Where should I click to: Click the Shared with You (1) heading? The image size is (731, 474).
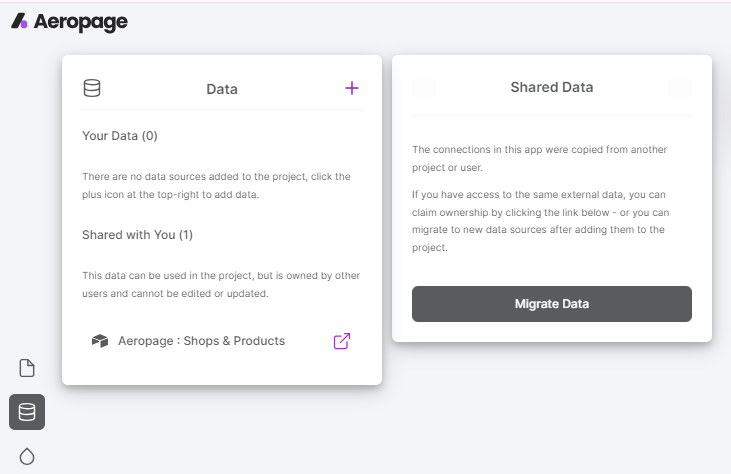click(x=137, y=235)
